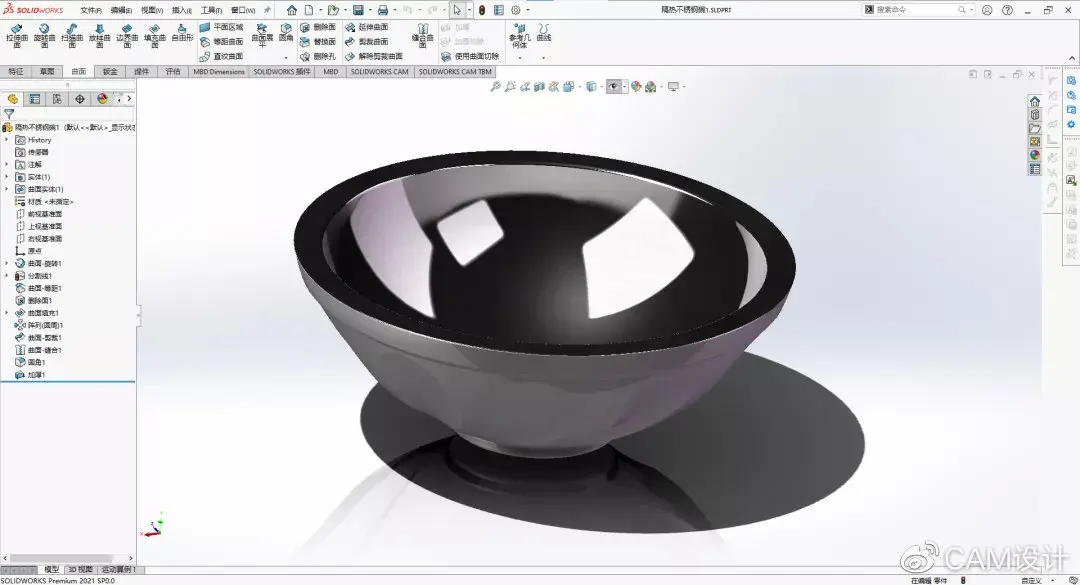This screenshot has height=585, width=1080.
Task: Choose the 曲面展平 (Surface Flatten) tool
Action: pos(262,35)
